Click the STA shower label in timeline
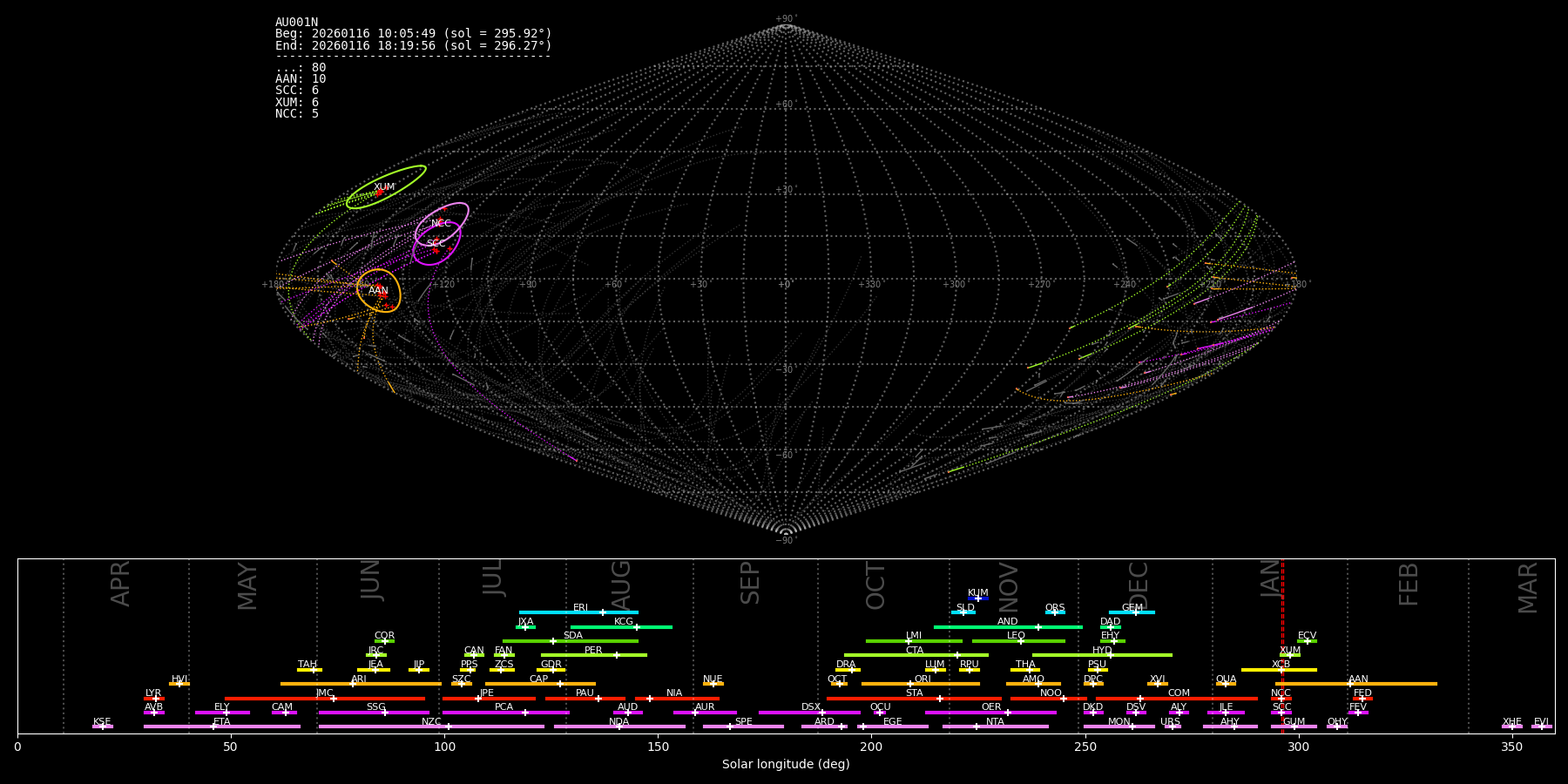Screen dimensions: 1568x784 tap(914, 693)
